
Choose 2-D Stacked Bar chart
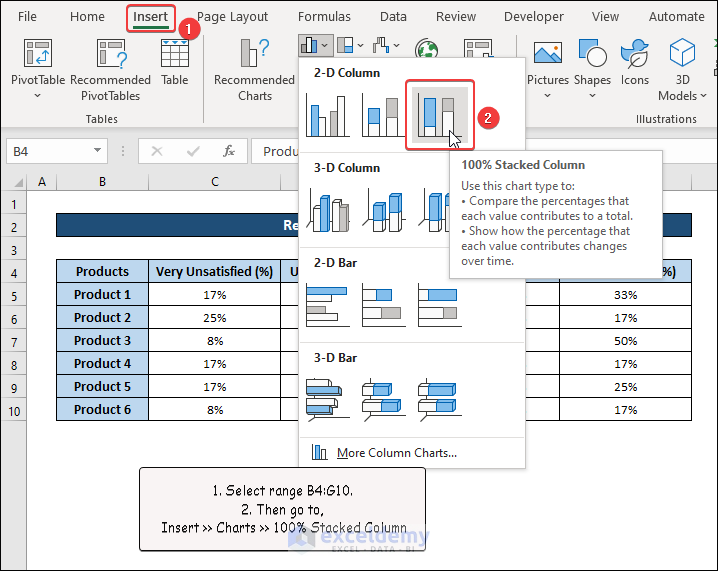coord(384,305)
